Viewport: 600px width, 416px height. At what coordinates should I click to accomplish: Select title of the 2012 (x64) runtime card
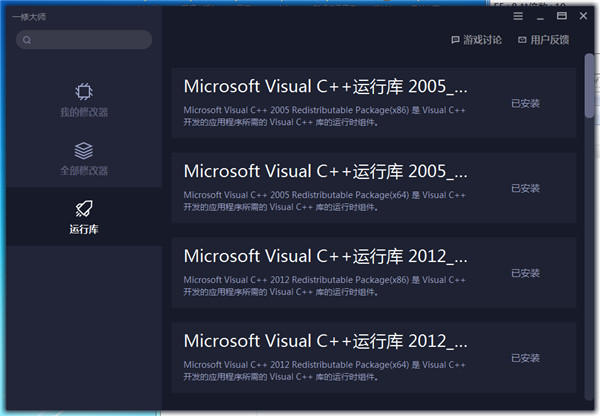(325, 341)
